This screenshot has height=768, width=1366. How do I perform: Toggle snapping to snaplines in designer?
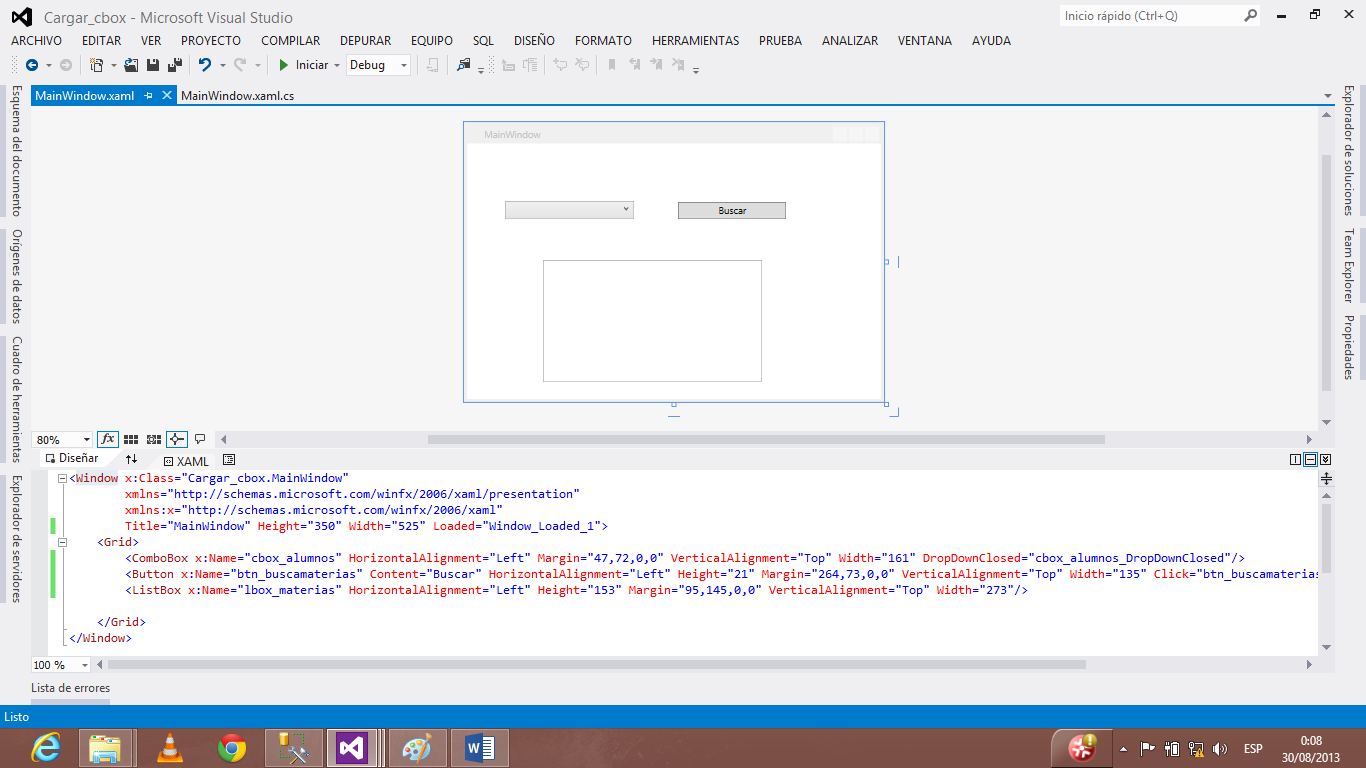(175, 439)
